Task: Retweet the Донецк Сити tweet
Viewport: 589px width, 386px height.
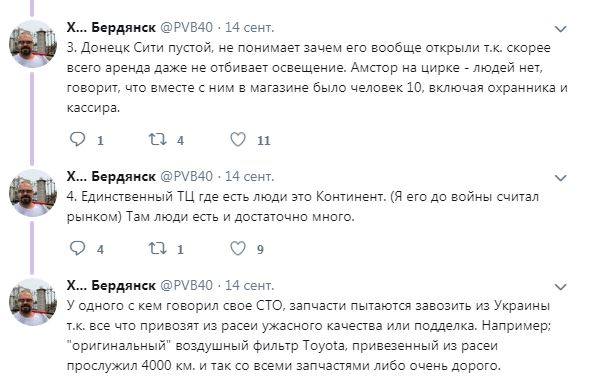Action: pos(157,139)
